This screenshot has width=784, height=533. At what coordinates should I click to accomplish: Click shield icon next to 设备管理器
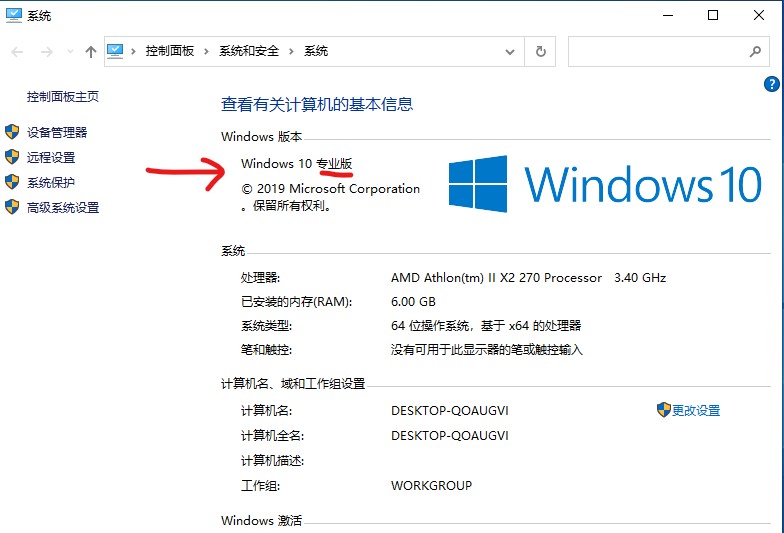(x=12, y=132)
